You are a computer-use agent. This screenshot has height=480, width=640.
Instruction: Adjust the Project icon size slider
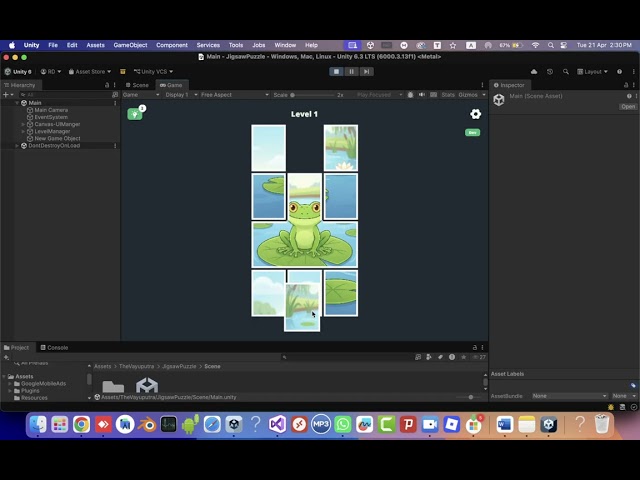471,397
